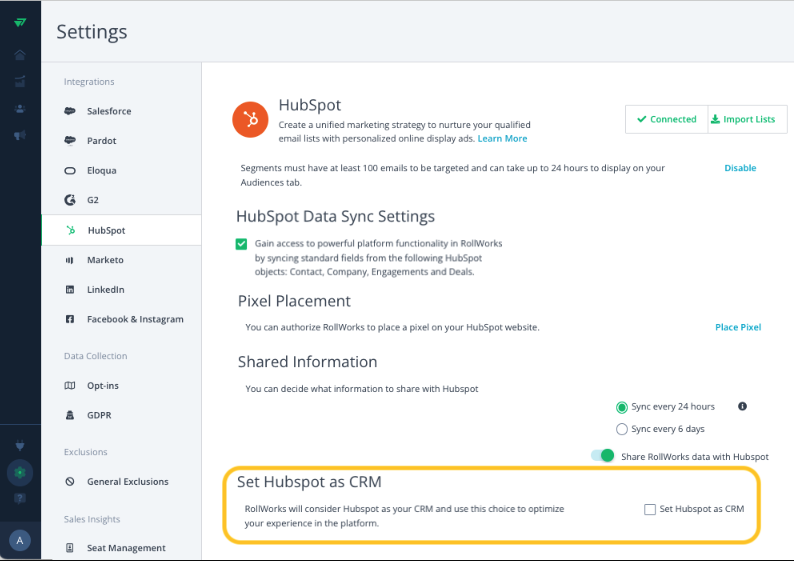Click the Exclusions section label

coord(86,452)
